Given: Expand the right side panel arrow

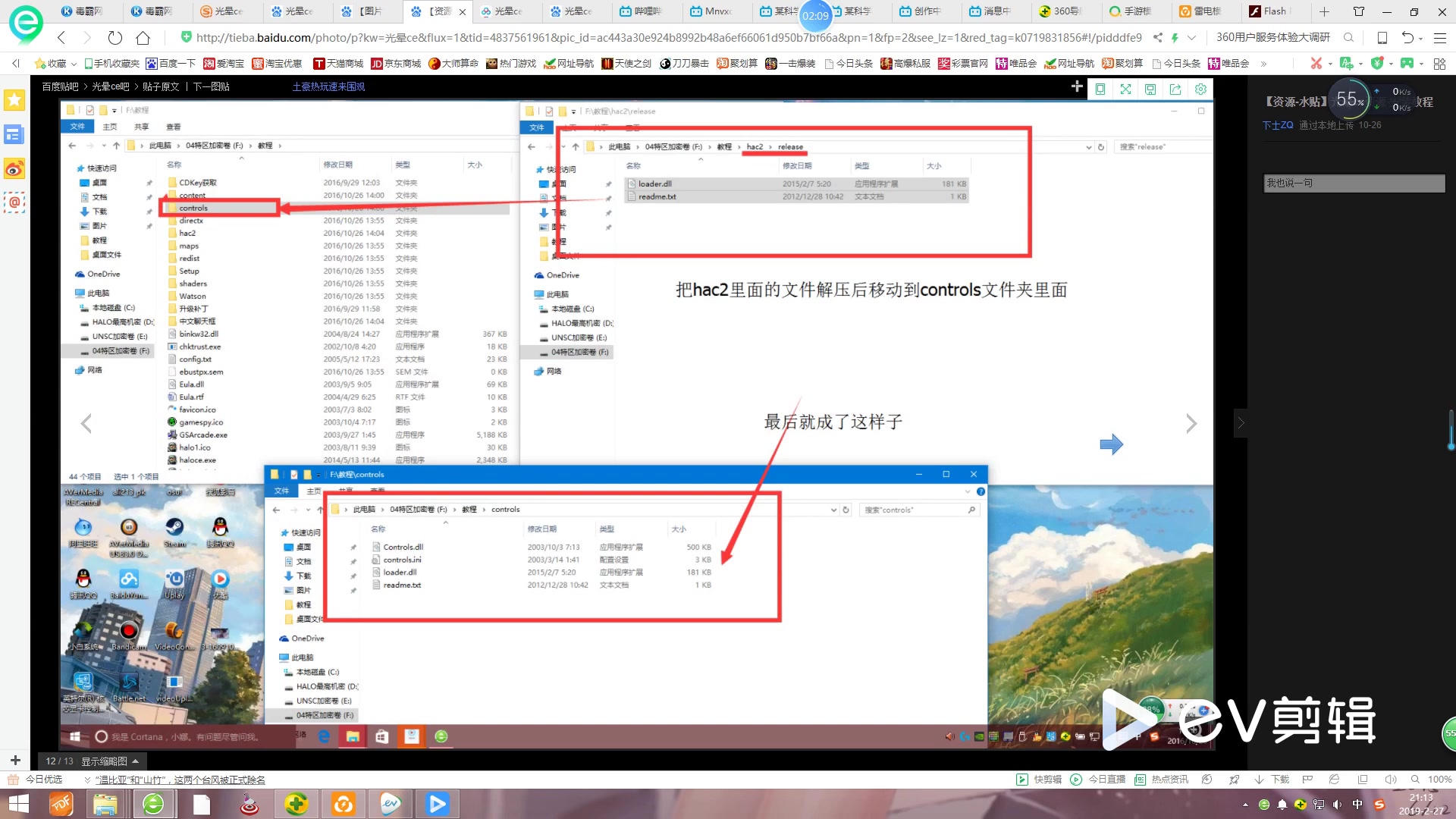Looking at the screenshot, I should coord(1241,423).
